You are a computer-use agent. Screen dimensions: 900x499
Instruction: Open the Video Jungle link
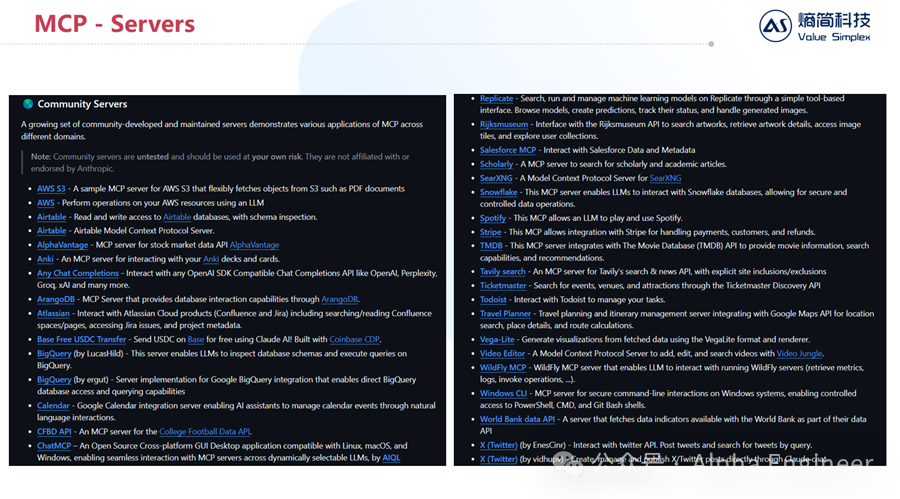coord(799,354)
